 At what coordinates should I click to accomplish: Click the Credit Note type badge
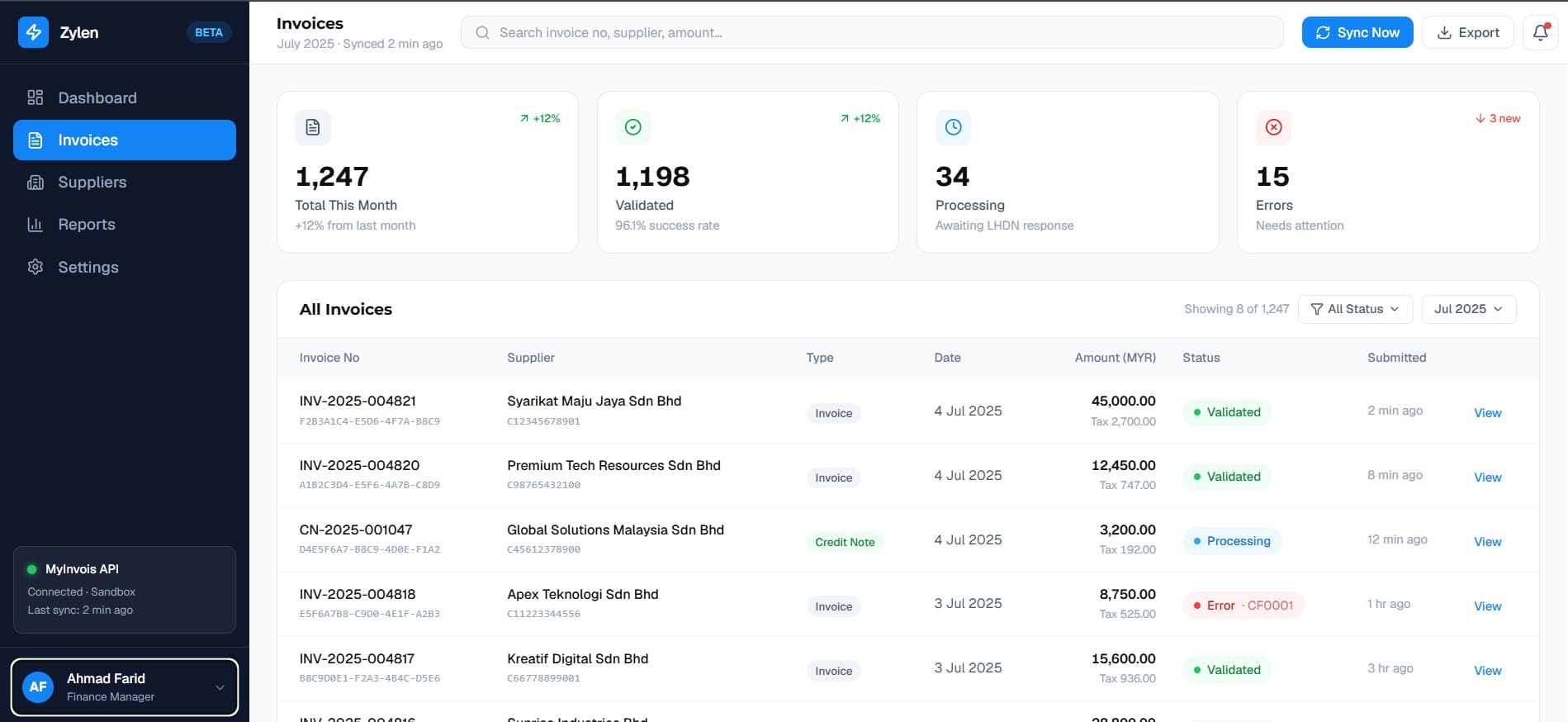845,542
